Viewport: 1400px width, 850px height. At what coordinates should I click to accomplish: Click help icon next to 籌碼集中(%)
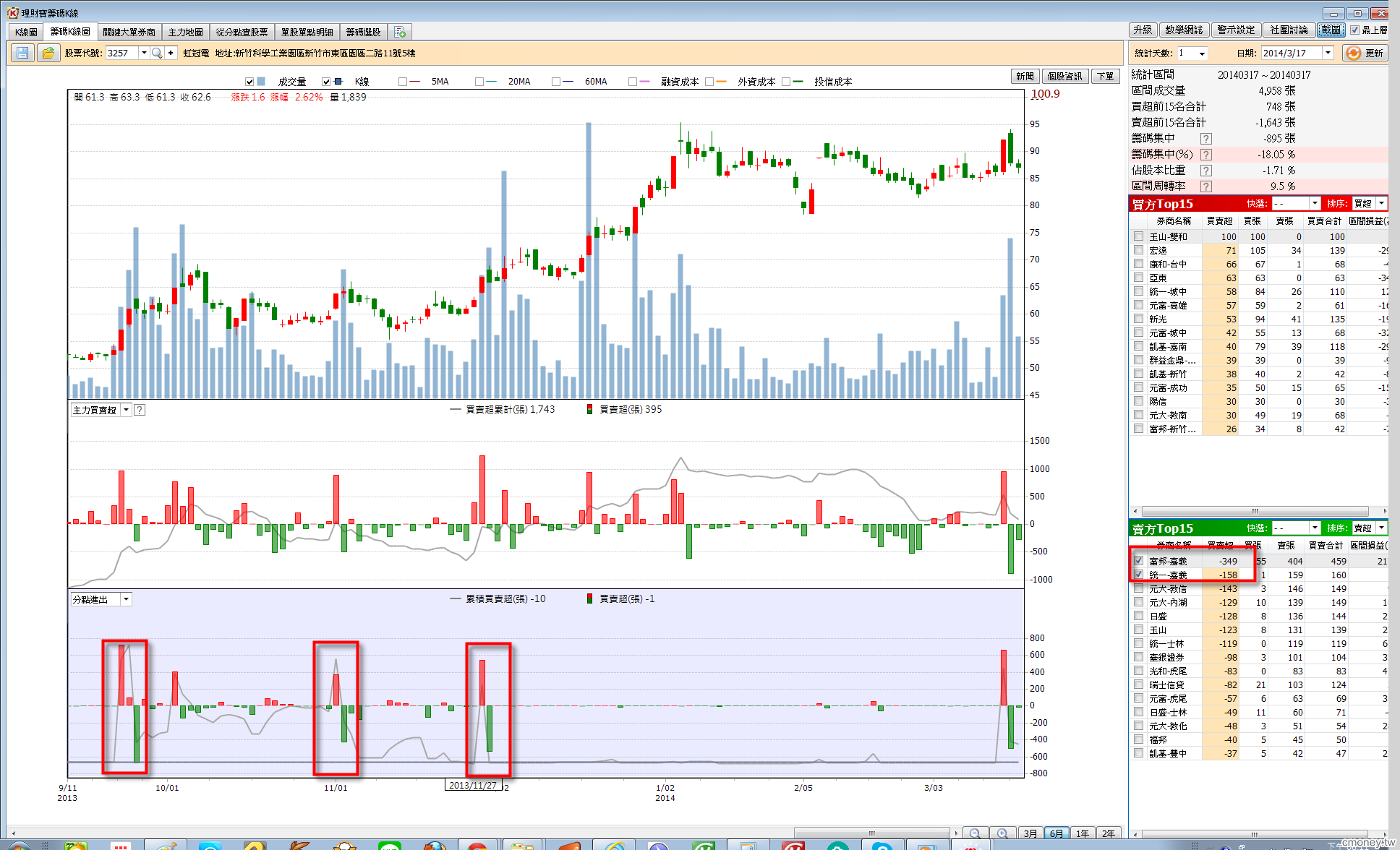pos(1205,155)
